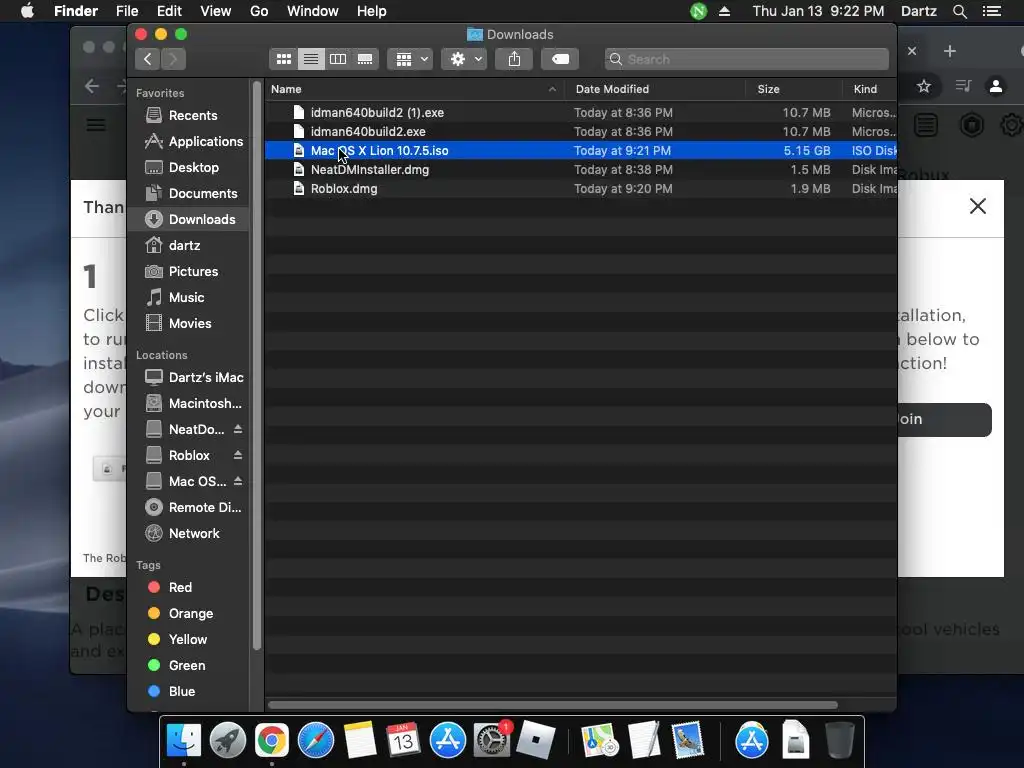
Task: Sort files by Date Modified column
Action: tap(655, 89)
